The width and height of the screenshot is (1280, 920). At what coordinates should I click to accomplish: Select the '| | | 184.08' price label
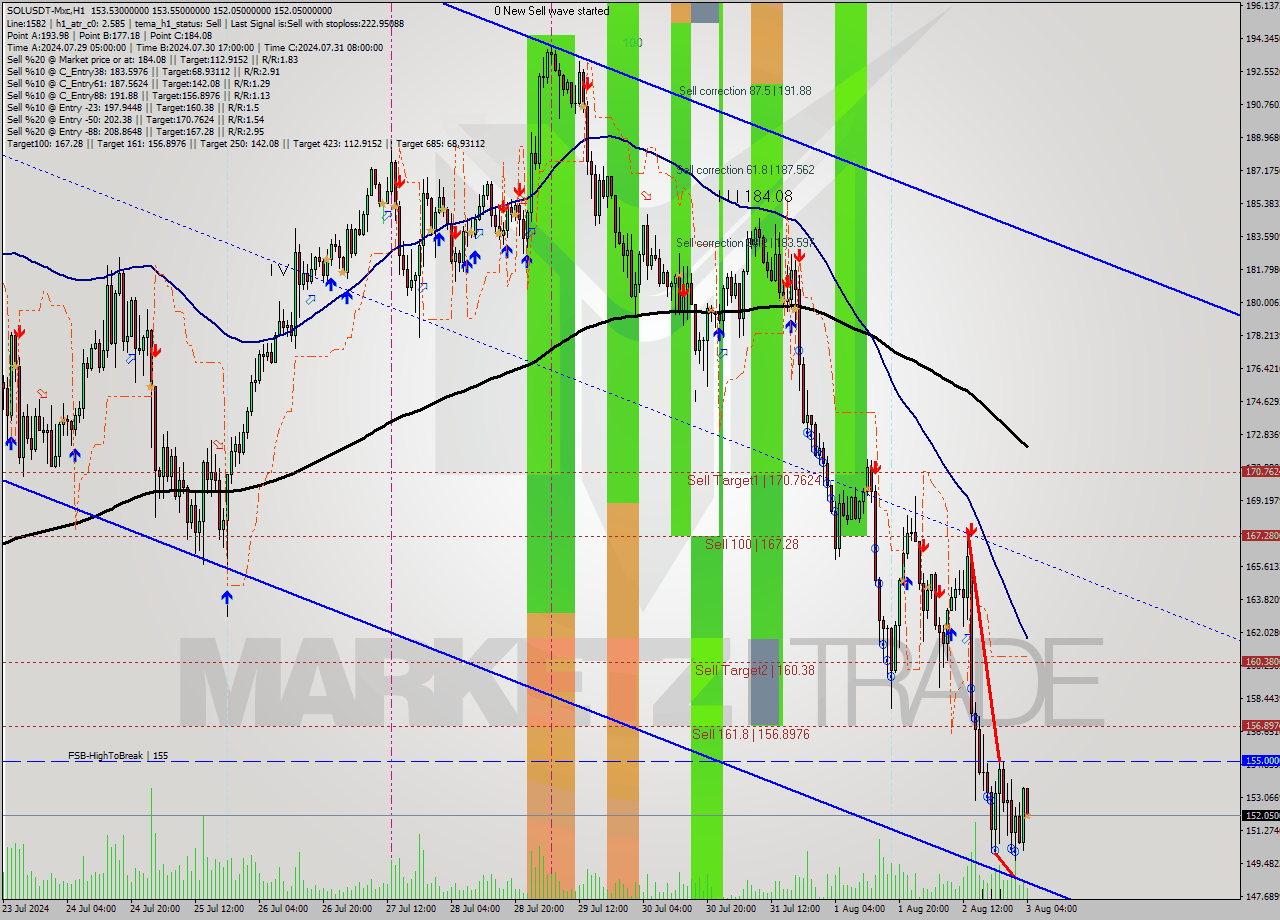pyautogui.click(x=759, y=197)
